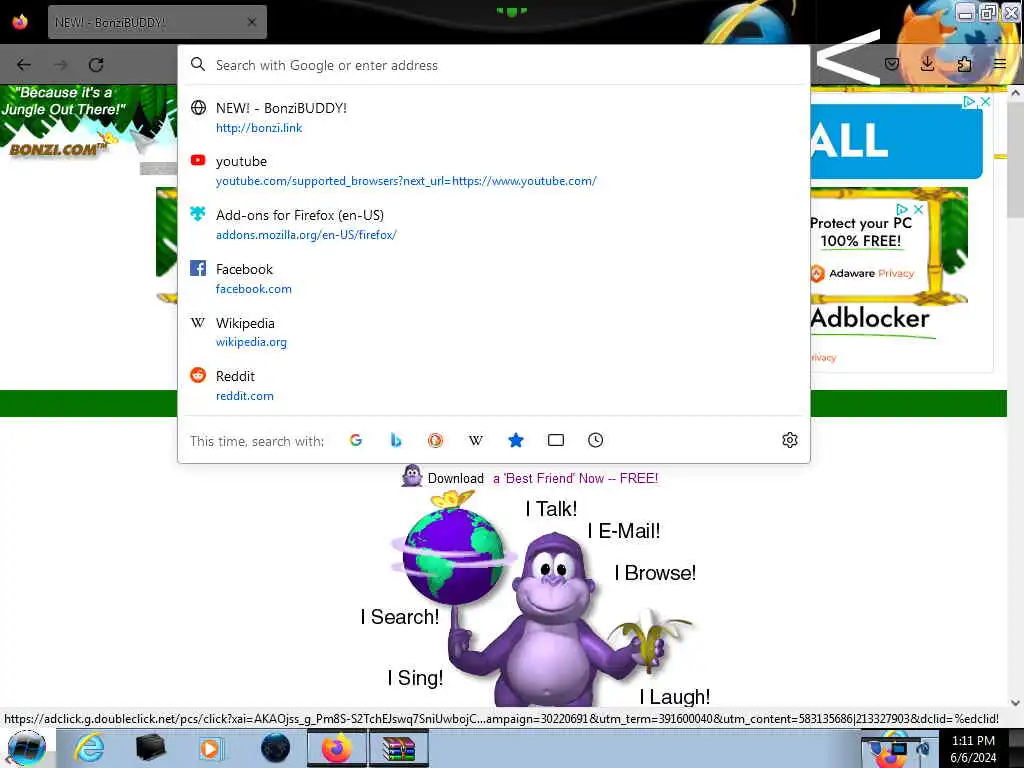Open the Windows Start button
Image resolution: width=1024 pixels, height=768 pixels.
point(27,748)
